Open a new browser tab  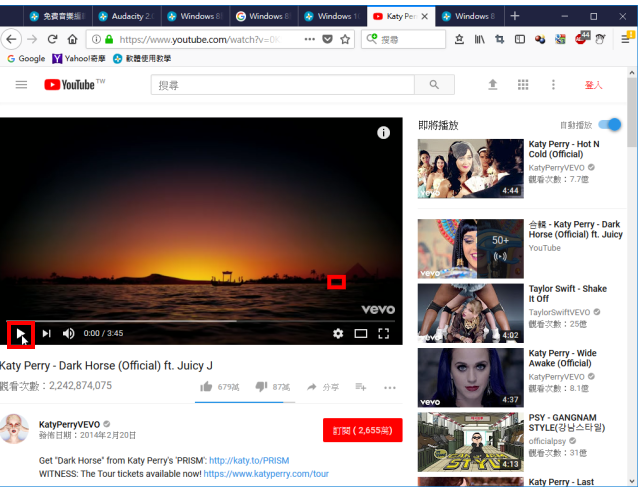[x=515, y=16]
